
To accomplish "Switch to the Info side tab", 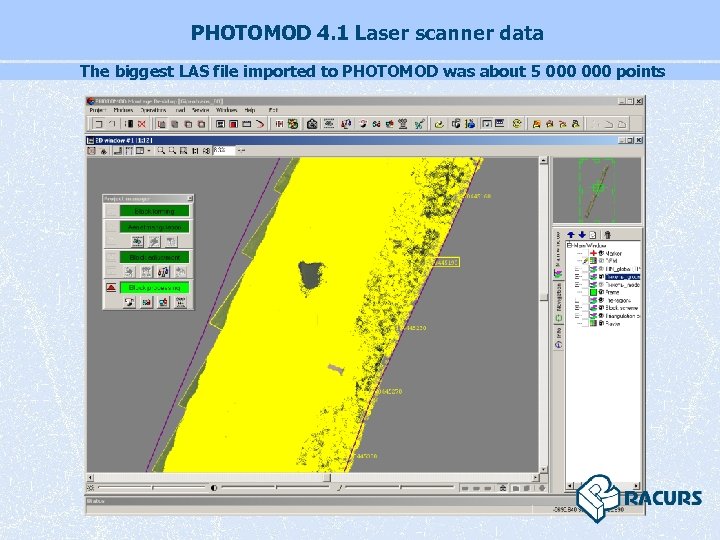I will 559,338.
